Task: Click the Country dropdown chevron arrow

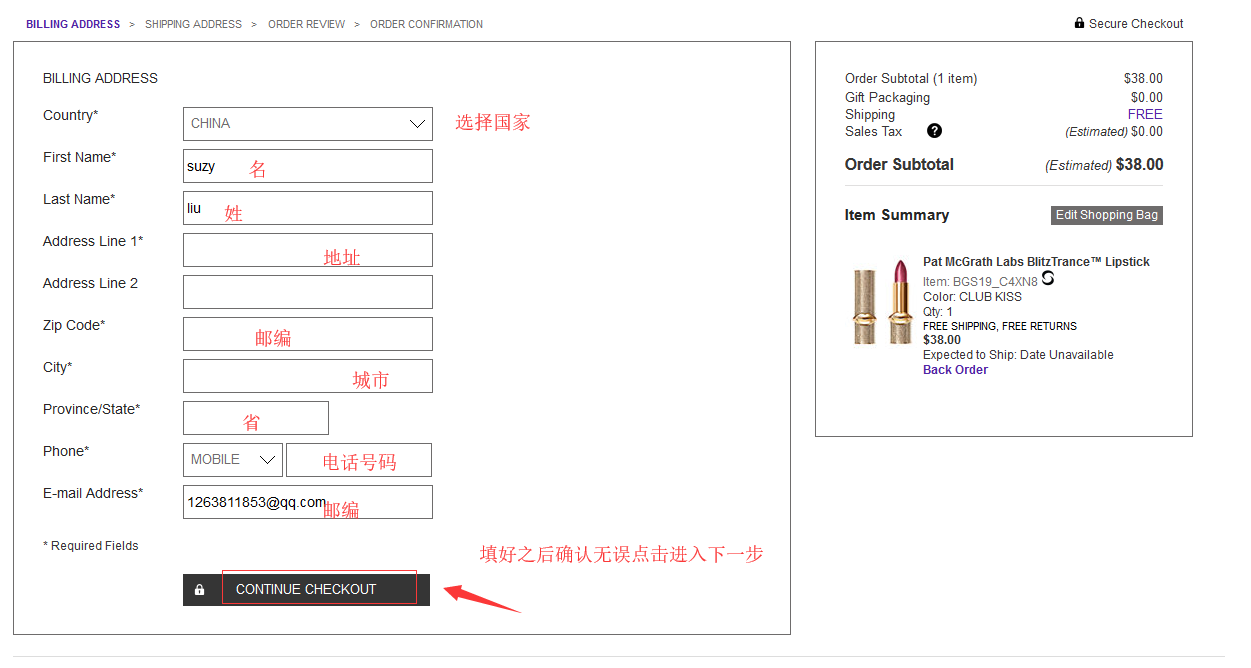Action: point(417,124)
